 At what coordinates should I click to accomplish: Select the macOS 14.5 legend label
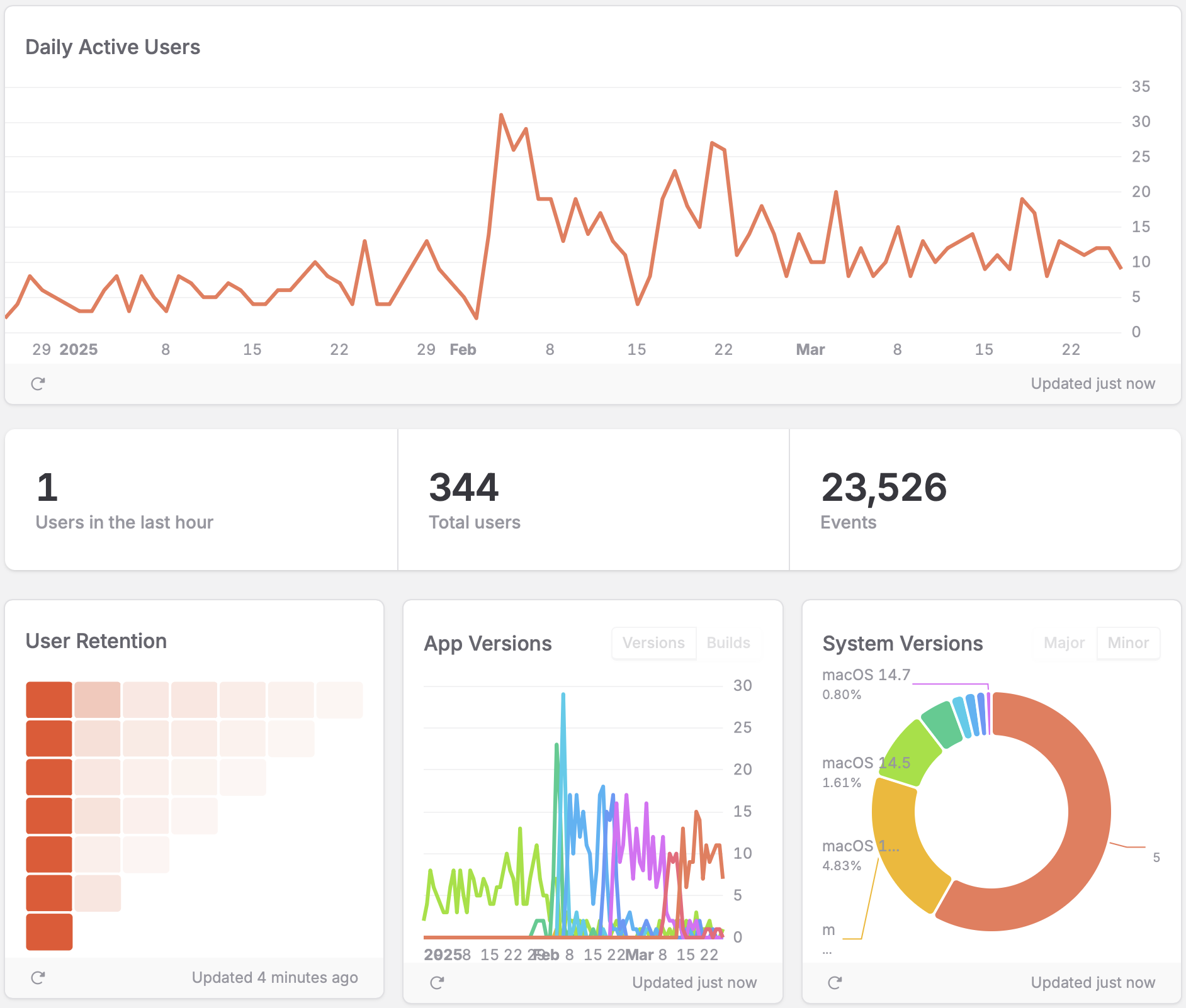866,763
